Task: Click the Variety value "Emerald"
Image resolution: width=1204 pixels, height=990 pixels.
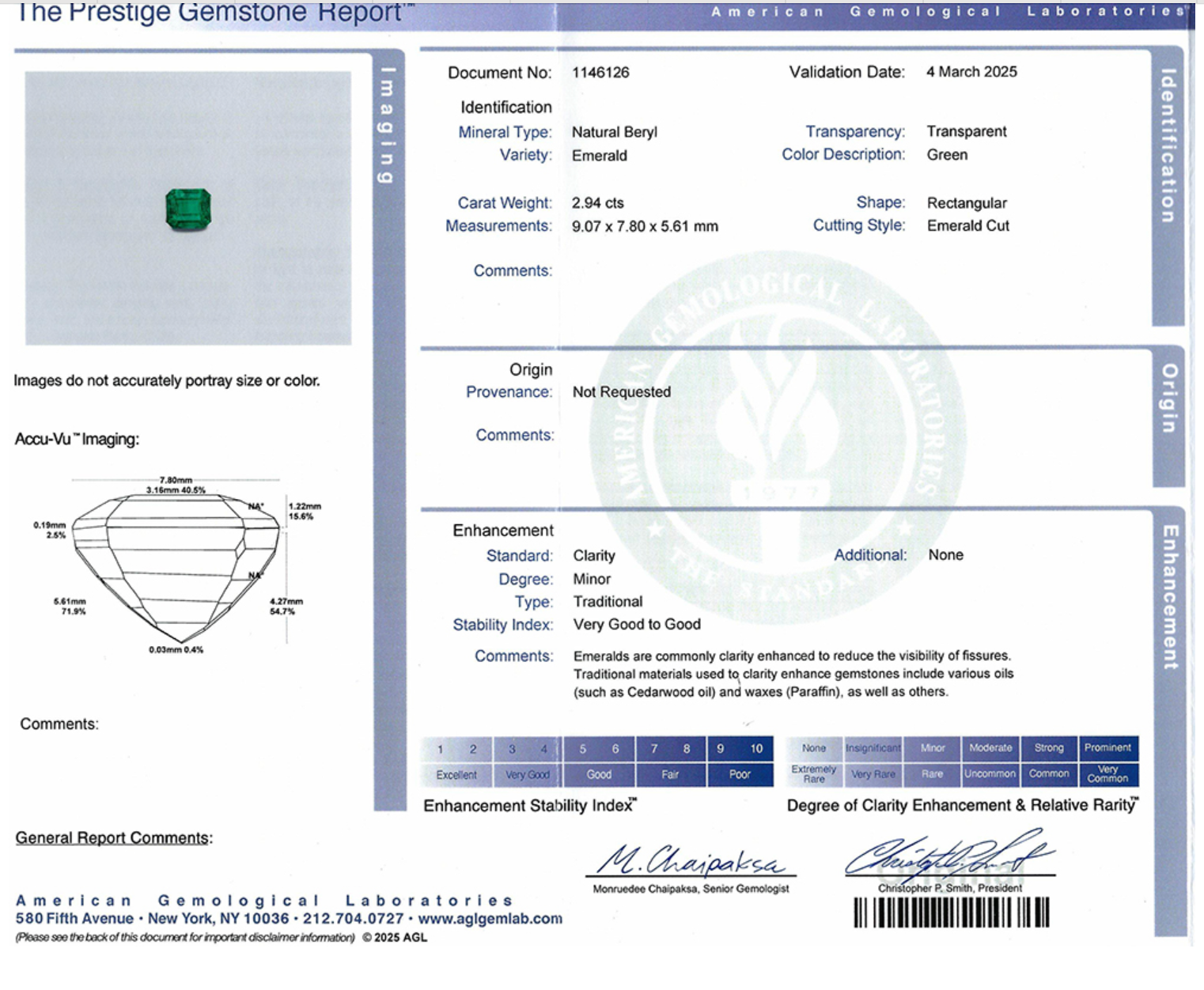Action: tap(600, 156)
